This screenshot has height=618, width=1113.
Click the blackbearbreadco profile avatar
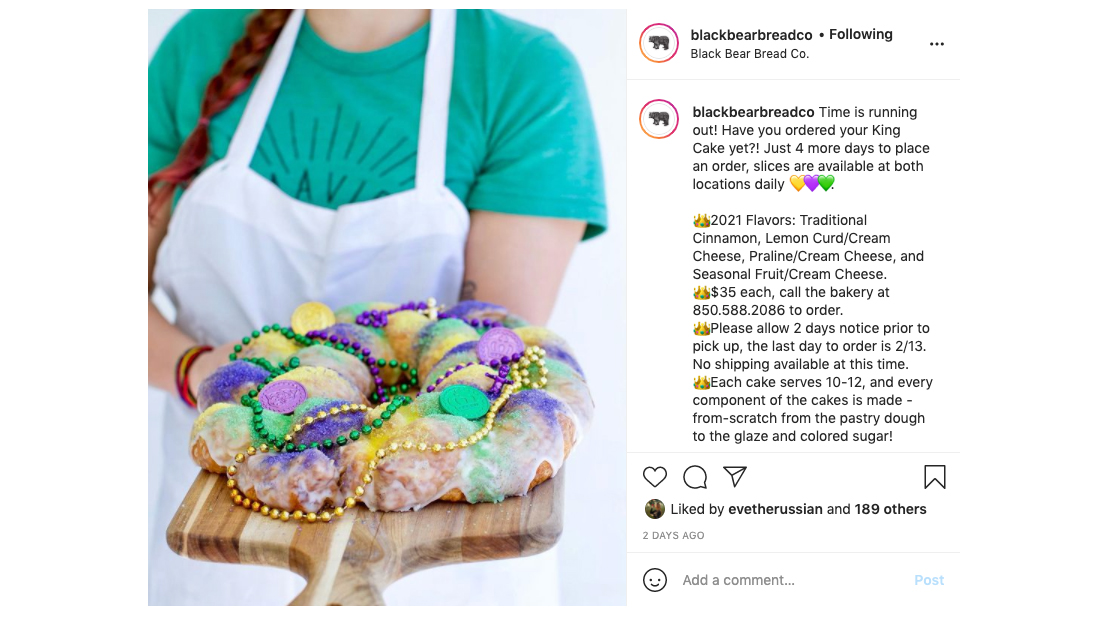pyautogui.click(x=659, y=43)
